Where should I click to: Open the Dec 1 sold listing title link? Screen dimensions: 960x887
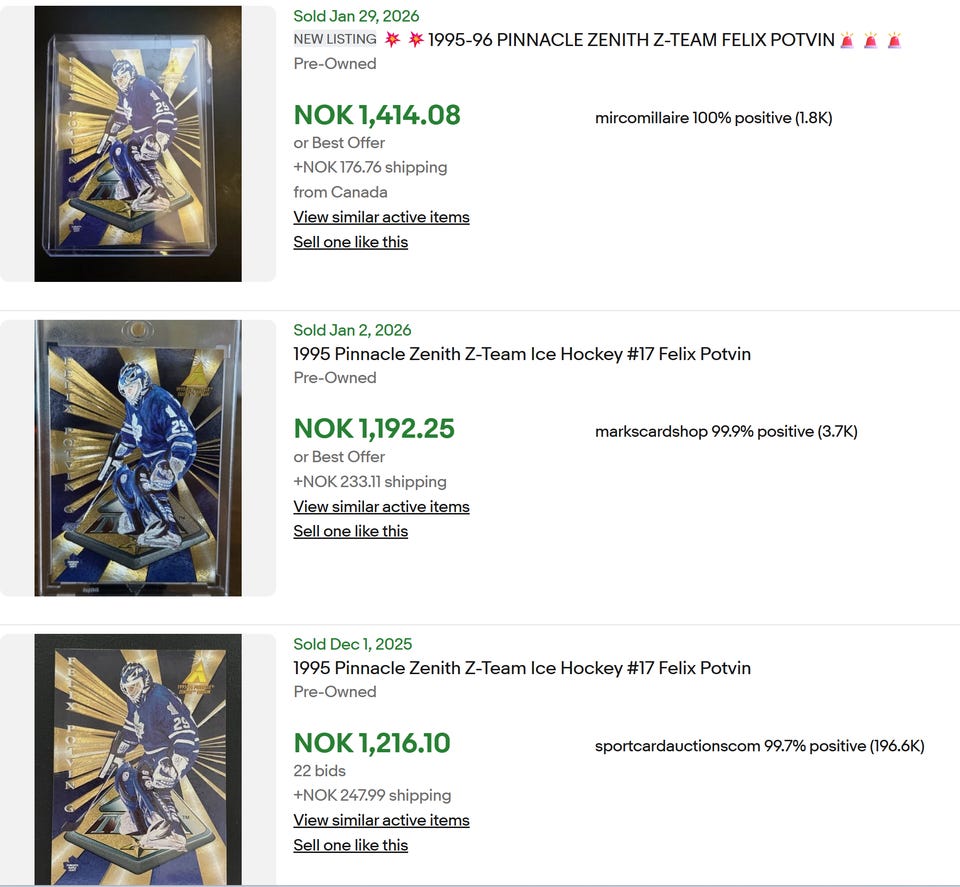tap(522, 668)
